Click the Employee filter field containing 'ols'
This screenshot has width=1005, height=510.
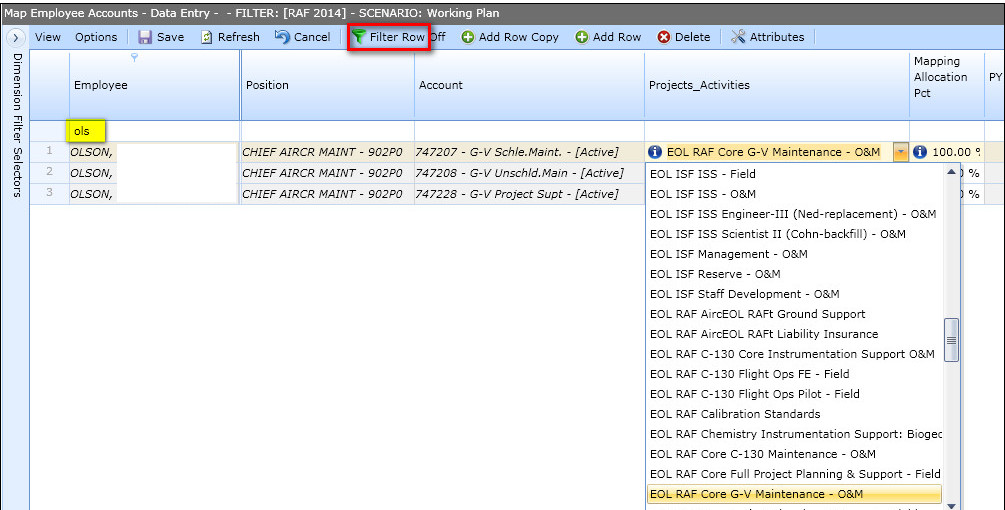(x=154, y=131)
